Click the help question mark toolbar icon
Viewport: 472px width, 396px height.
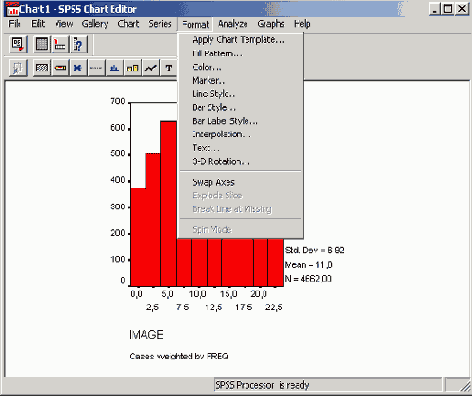[x=78, y=44]
